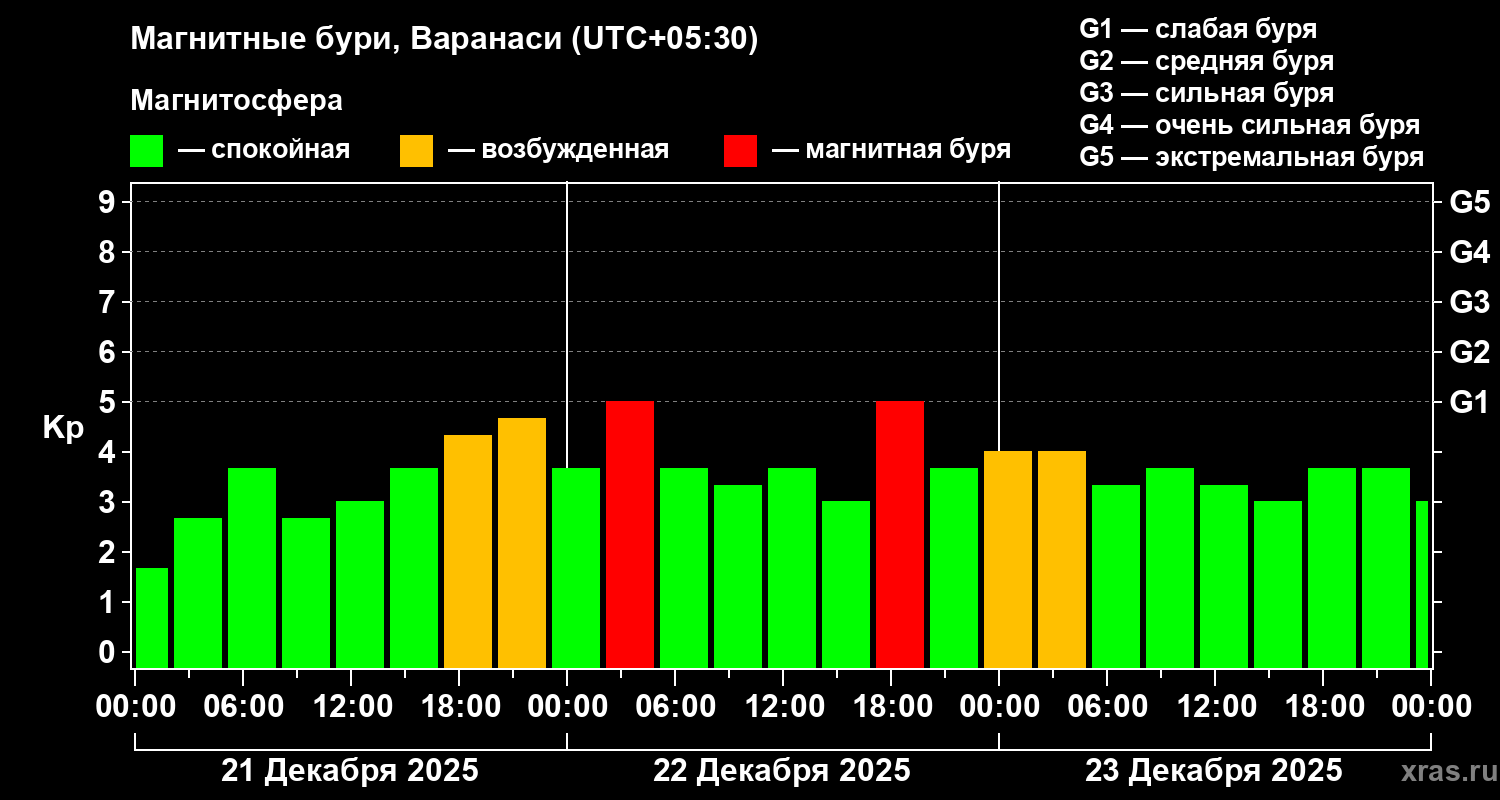Click the red storm bar at 18:00 on 22 December
Screen dimensions: 1500x800
point(900,535)
